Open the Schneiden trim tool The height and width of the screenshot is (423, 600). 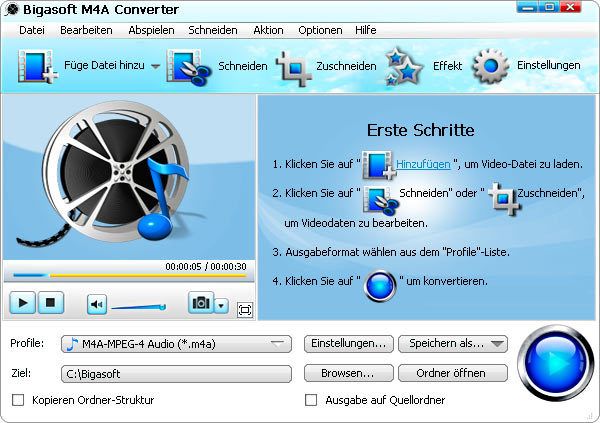[186, 67]
